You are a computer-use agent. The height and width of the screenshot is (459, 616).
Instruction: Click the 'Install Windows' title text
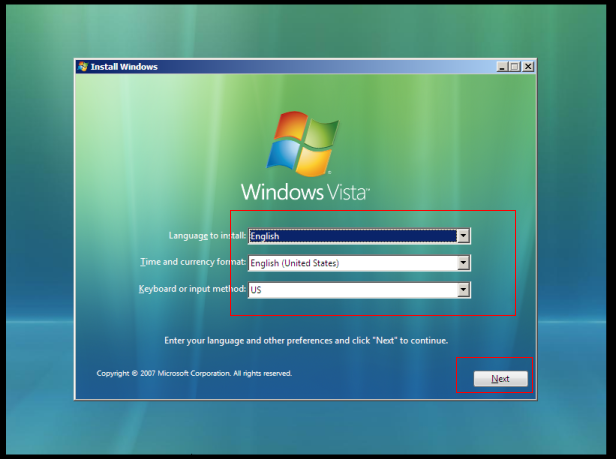pyautogui.click(x=124, y=67)
